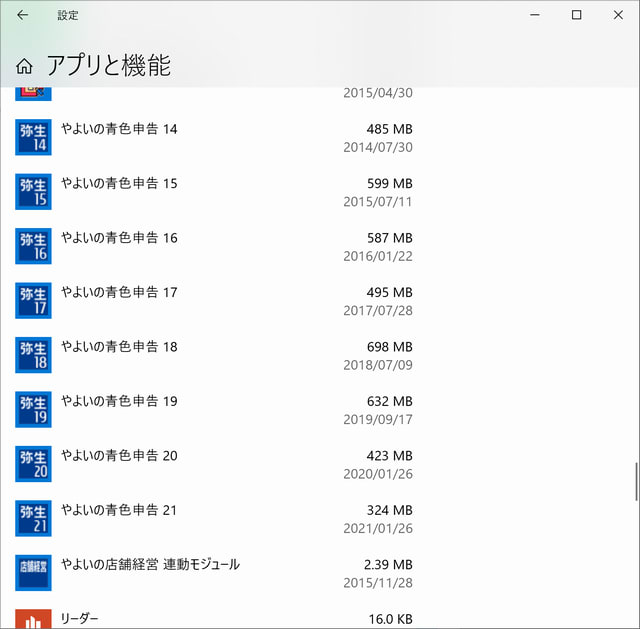
Task: Click the install date 2019/09/17
Action: [x=378, y=420]
